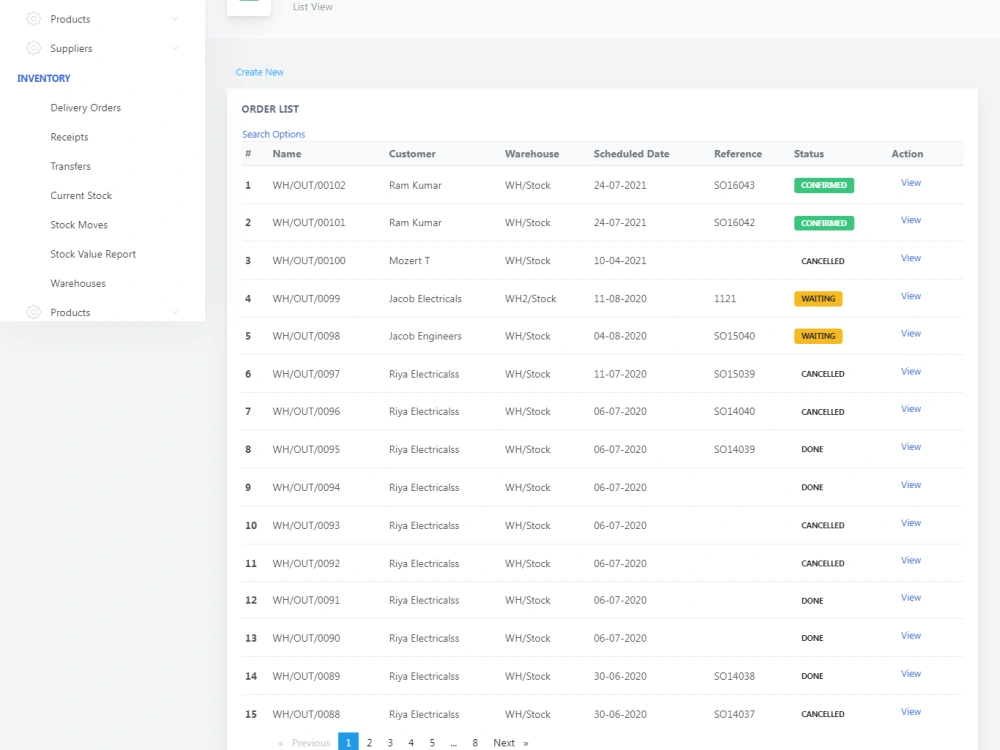Click customer Mozert T cell
The image size is (1000, 750).
(x=409, y=261)
